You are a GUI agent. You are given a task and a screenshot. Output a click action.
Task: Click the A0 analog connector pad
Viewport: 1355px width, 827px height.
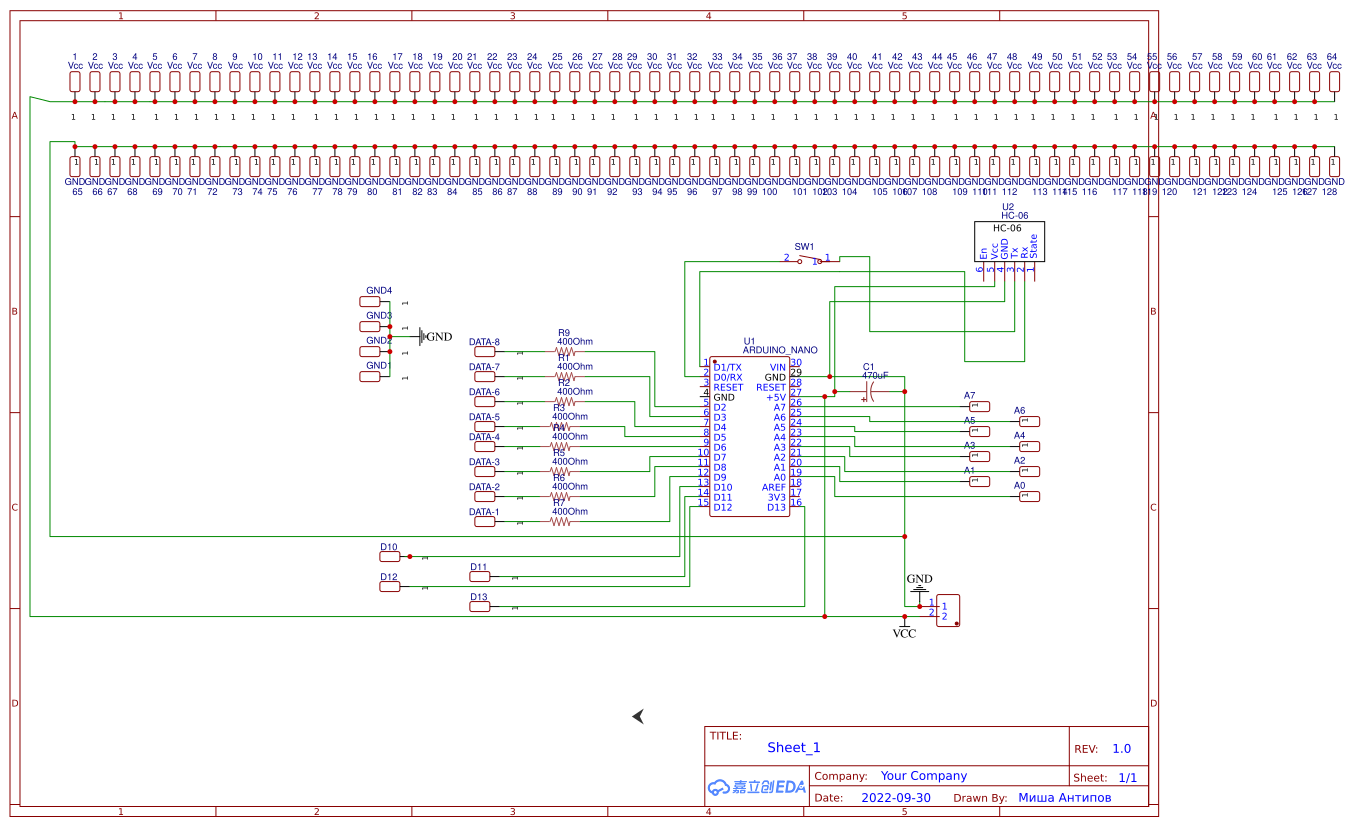click(x=1029, y=496)
